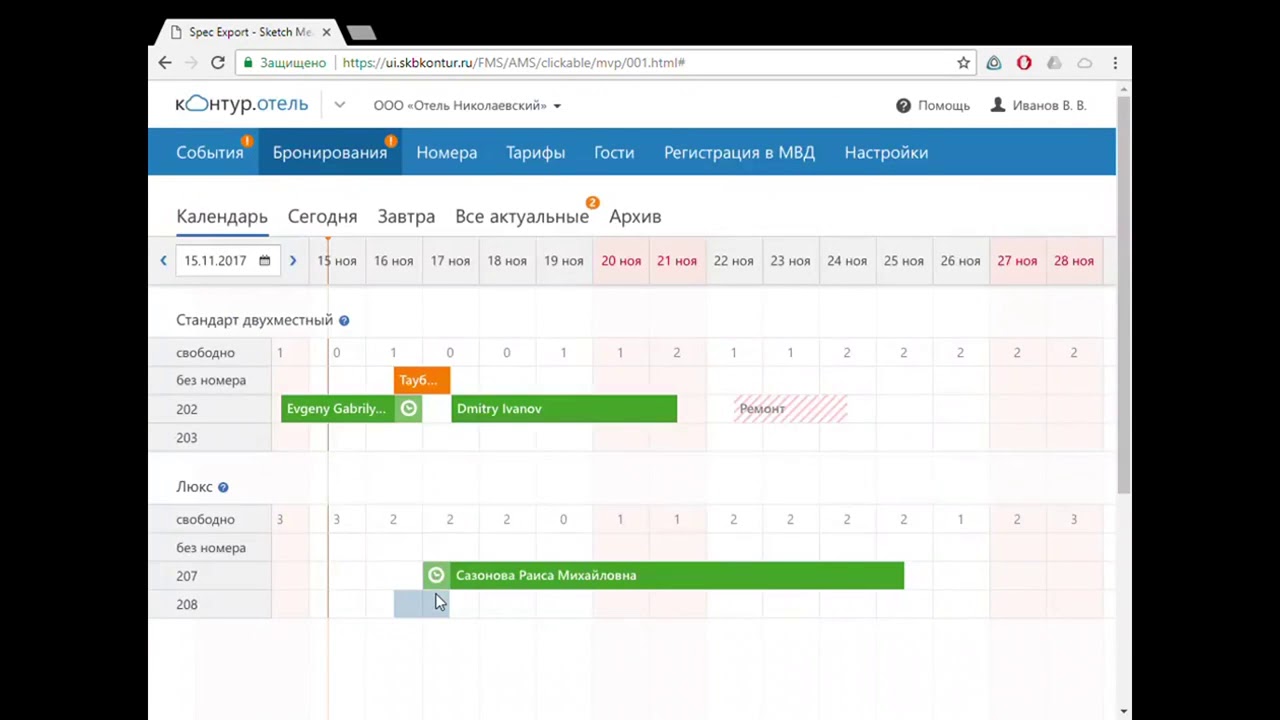This screenshot has height=720, width=1280.
Task: Click Стандарт двухместный category heading
Action: coord(254,320)
